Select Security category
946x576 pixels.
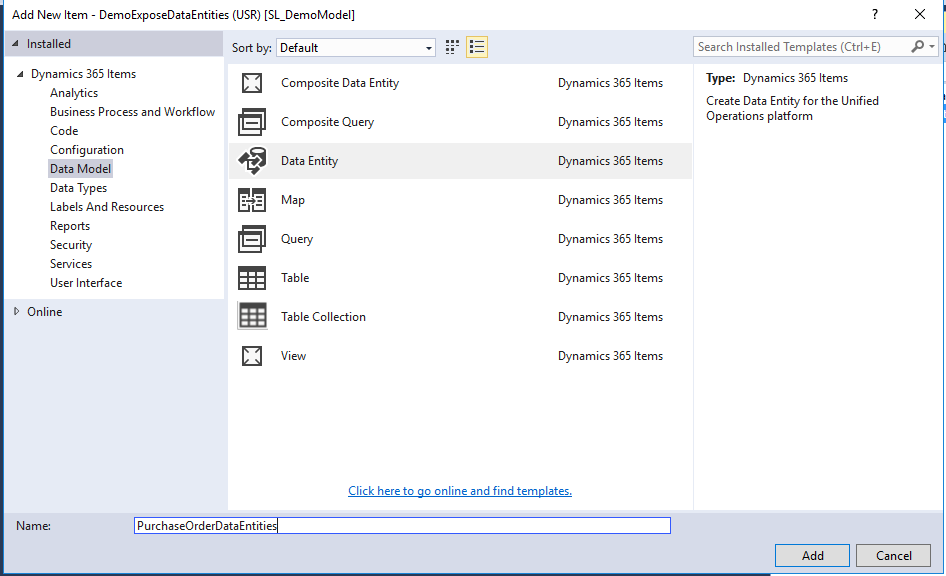[71, 245]
